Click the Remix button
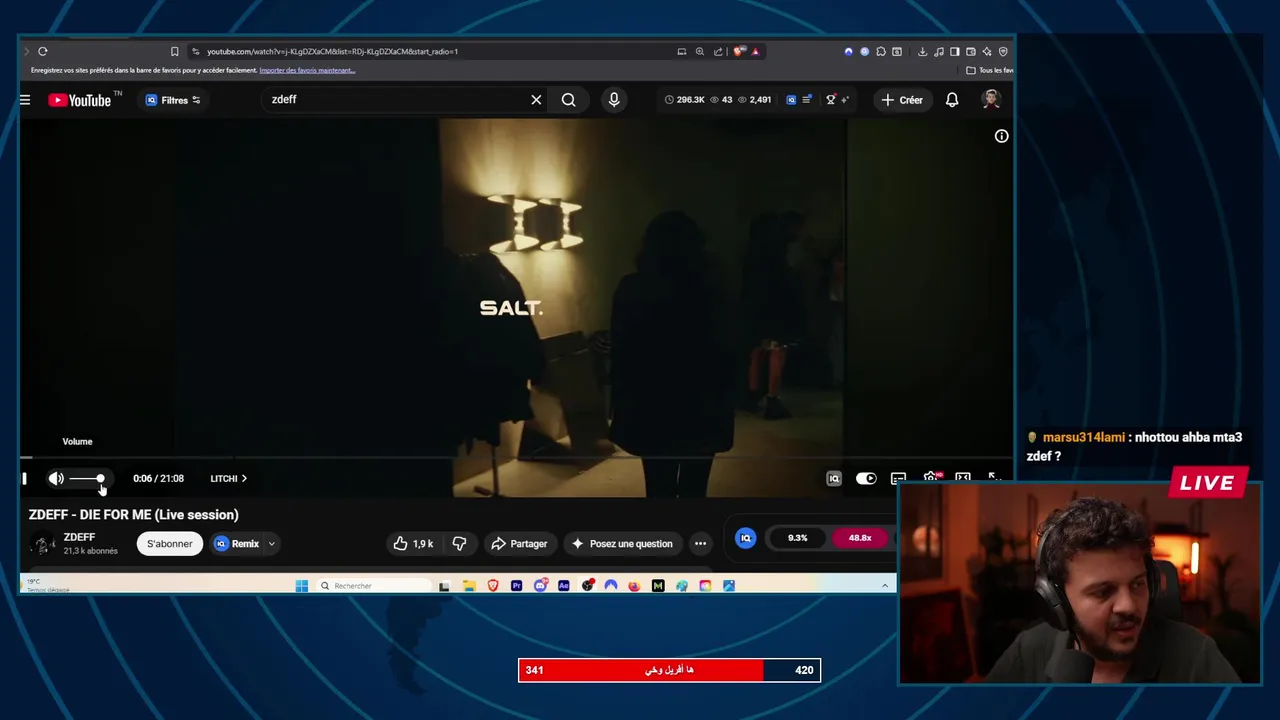Viewport: 1280px width, 720px height. (237, 544)
